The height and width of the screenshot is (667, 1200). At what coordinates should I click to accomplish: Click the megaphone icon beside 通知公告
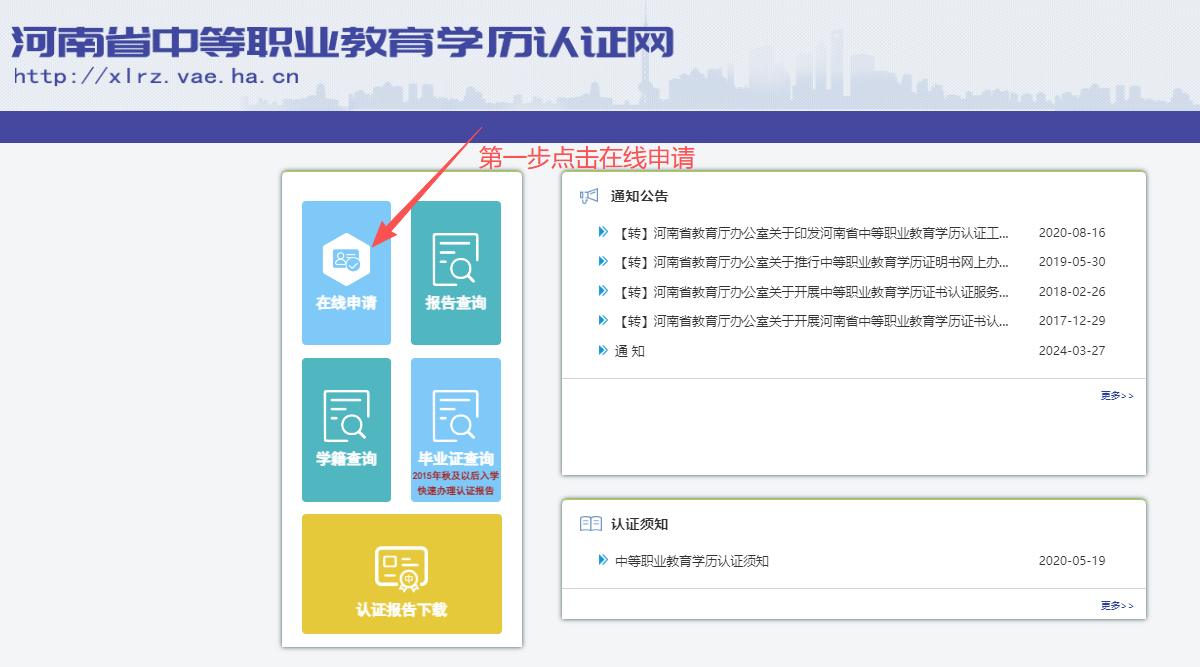point(589,196)
